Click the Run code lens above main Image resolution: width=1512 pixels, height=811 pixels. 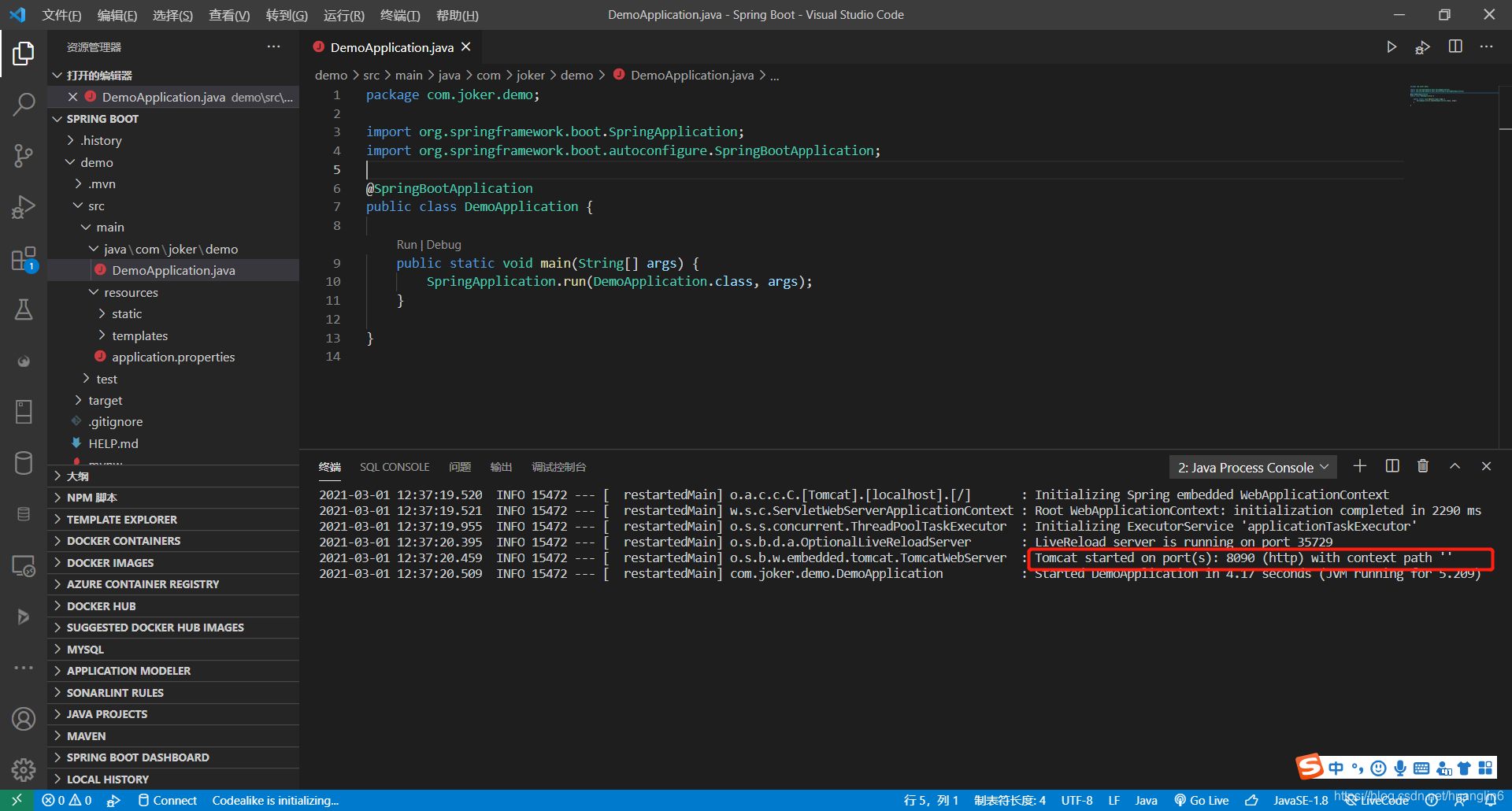406,245
